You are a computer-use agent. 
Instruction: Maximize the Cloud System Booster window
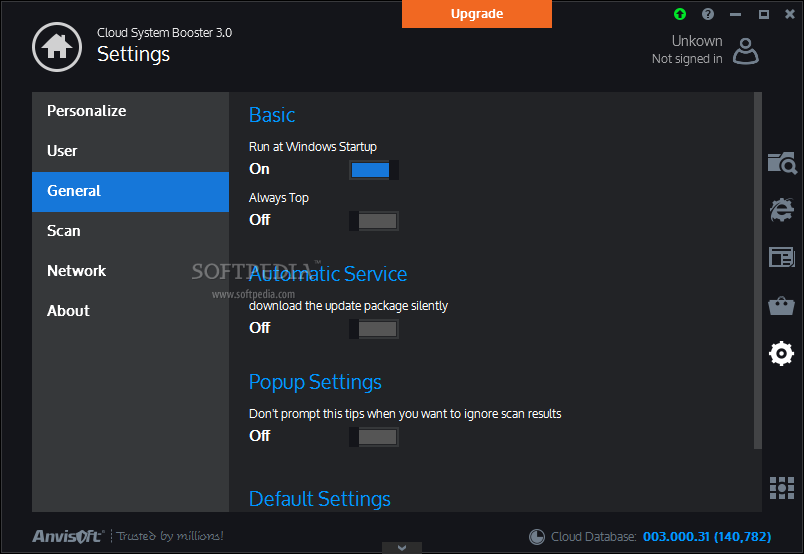coord(763,14)
